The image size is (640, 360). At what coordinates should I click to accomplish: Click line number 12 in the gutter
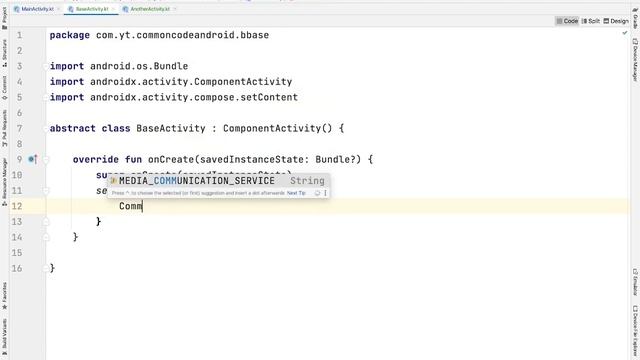tap(17, 206)
